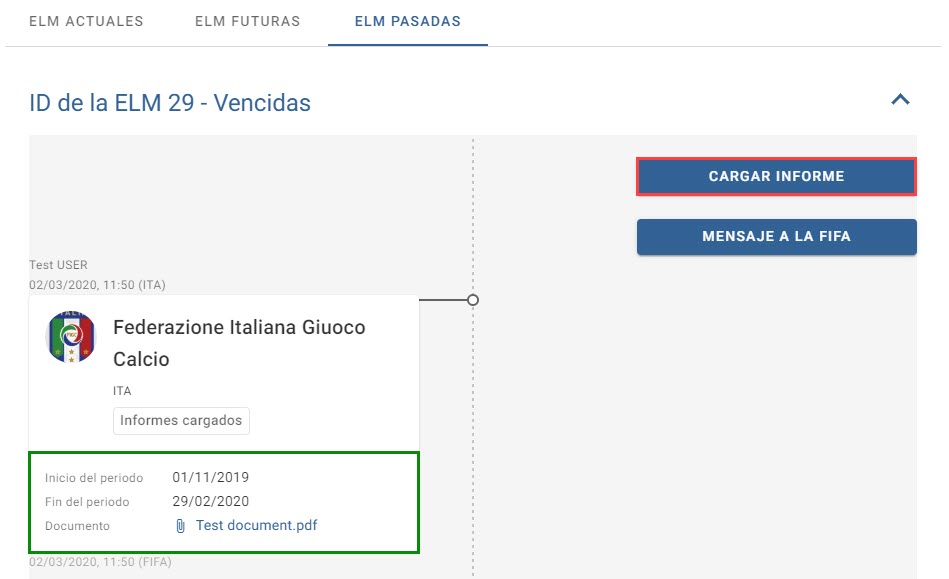This screenshot has width=949, height=579.
Task: Switch to the ELM ACTUALES tab
Action: (x=86, y=21)
